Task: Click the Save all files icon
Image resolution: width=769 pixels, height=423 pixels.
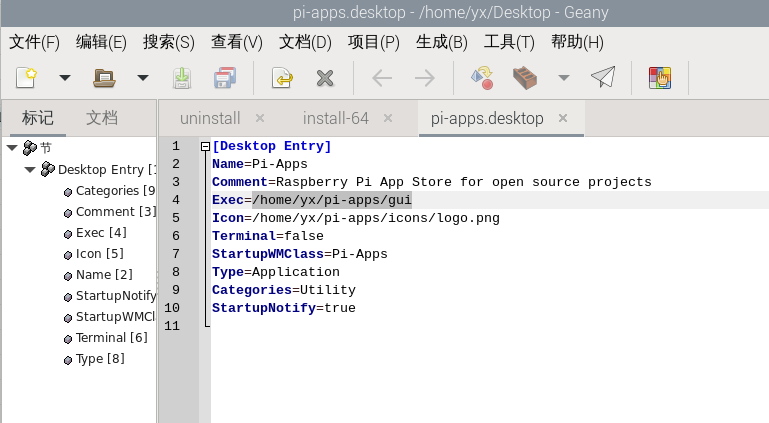Action: click(x=225, y=78)
